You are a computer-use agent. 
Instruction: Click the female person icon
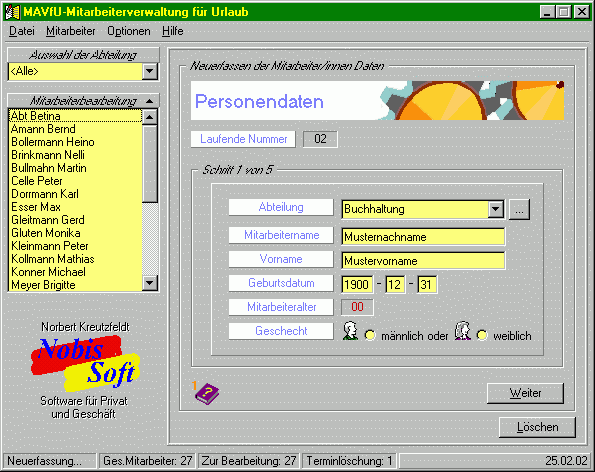point(463,330)
